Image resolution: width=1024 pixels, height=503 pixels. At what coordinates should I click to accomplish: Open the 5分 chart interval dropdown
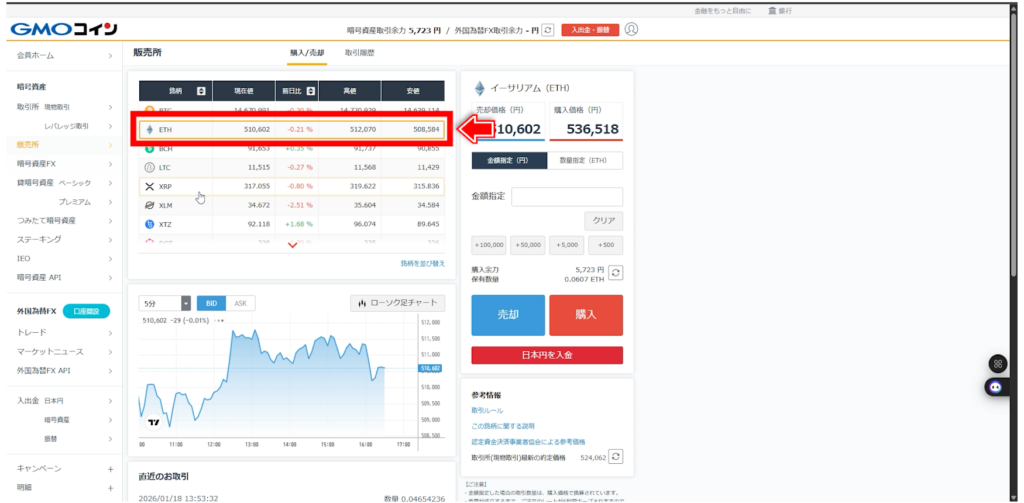tap(165, 303)
